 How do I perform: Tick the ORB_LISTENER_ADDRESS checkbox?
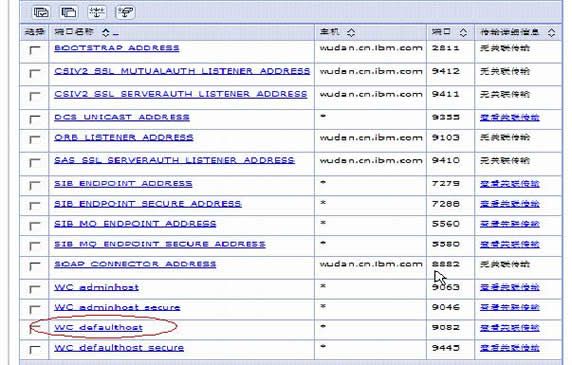click(35, 139)
